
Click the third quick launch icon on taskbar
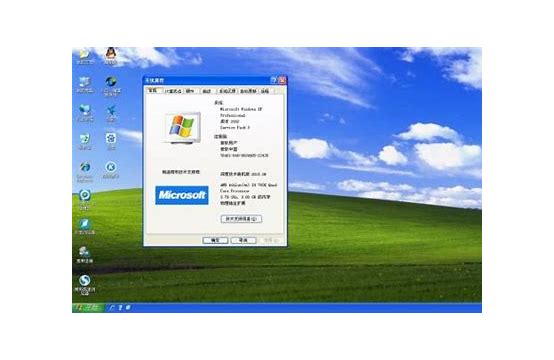tap(128, 308)
